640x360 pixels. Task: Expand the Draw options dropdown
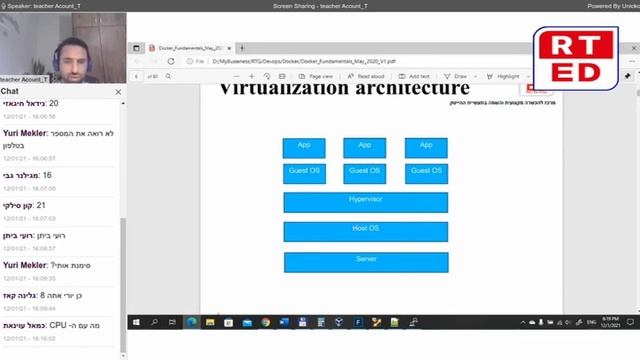point(475,76)
